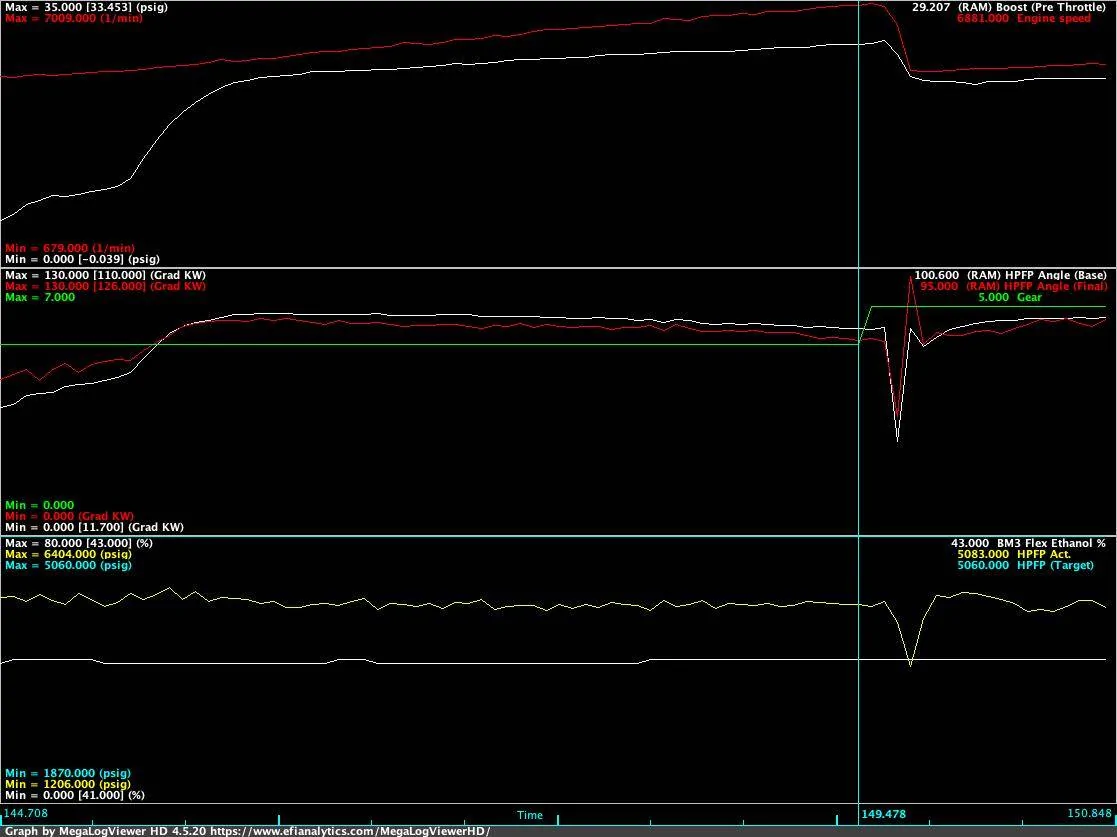Click Min = 0.000 [41.000] (%) value
Viewport: 1117px width, 837px height.
click(x=75, y=795)
